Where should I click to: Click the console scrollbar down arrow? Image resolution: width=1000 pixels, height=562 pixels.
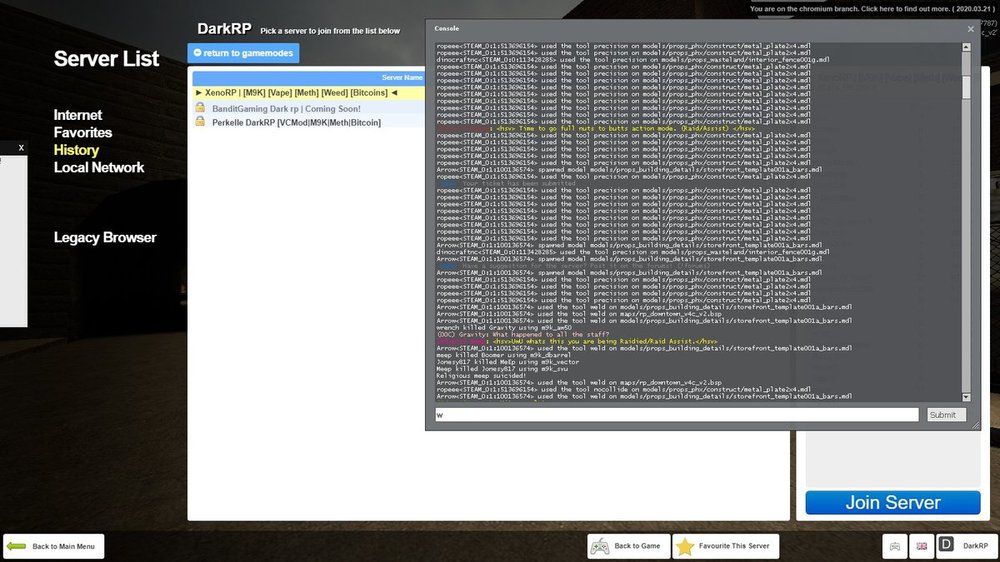(966, 396)
